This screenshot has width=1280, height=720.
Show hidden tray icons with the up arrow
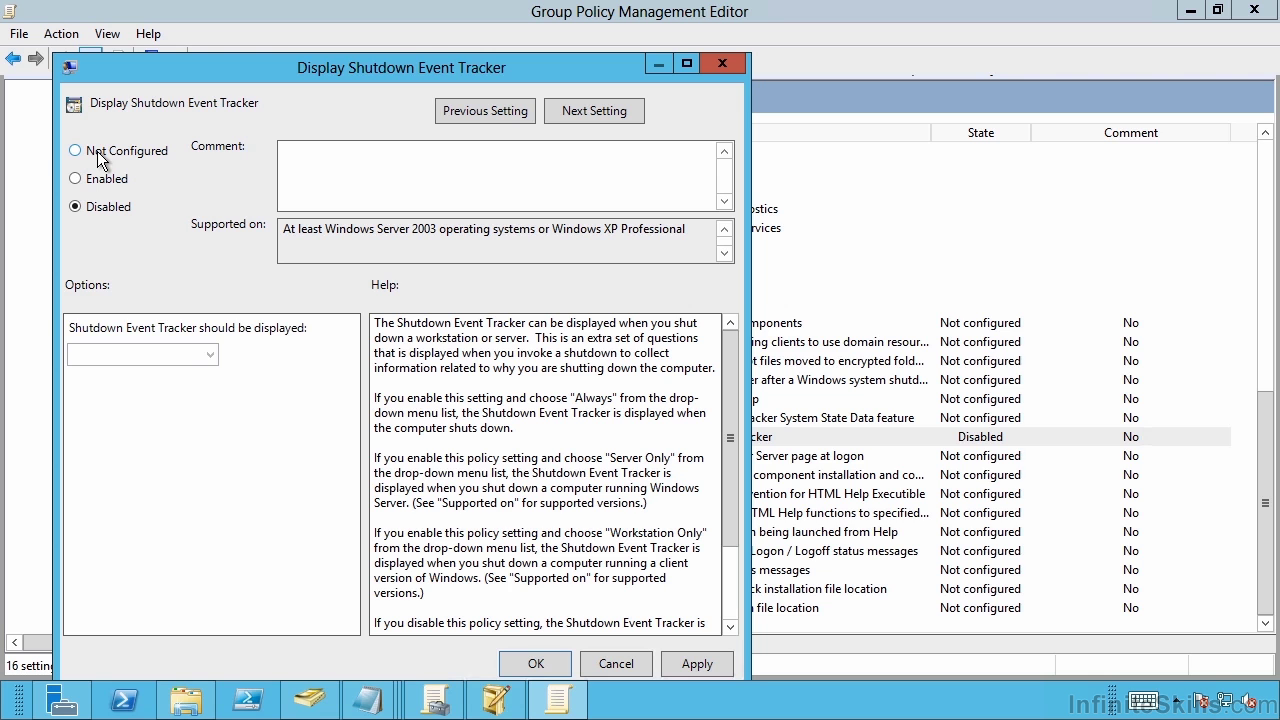[x=1176, y=701]
